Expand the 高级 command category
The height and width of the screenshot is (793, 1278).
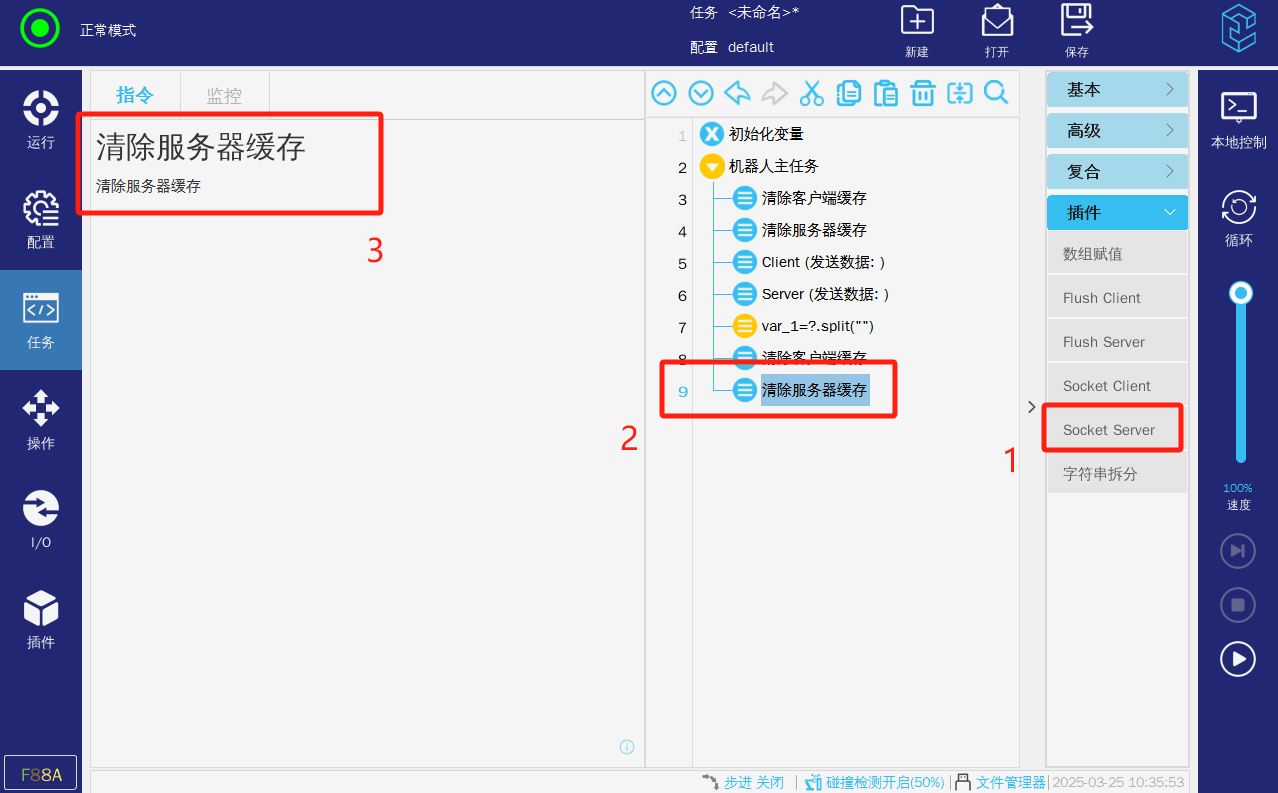[x=1117, y=131]
